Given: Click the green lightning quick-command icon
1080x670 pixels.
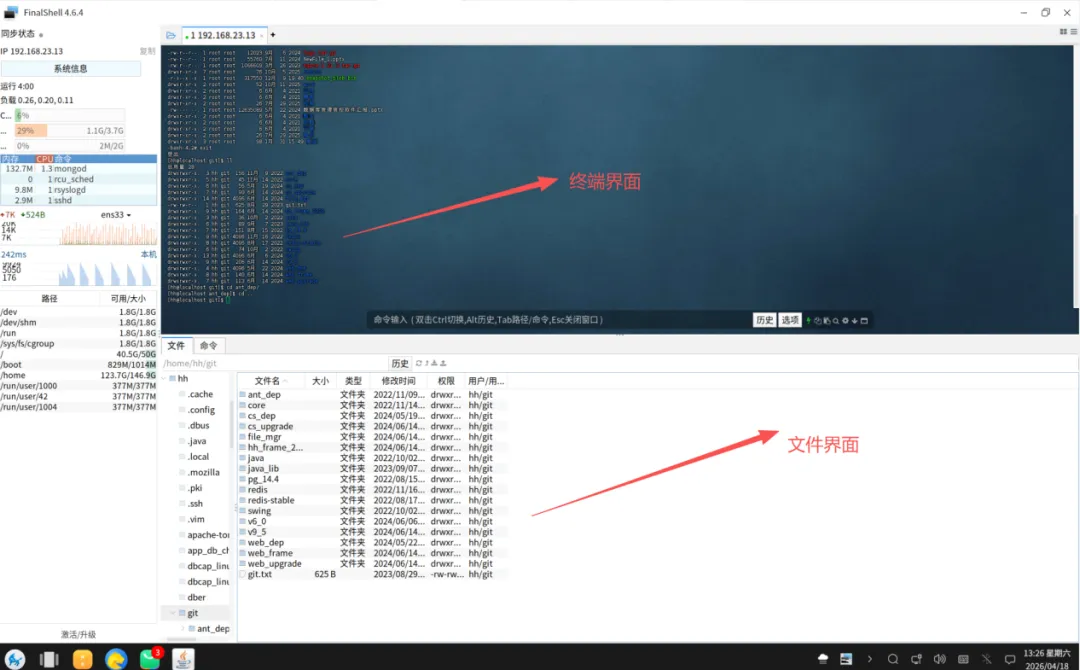Looking at the screenshot, I should click(809, 320).
